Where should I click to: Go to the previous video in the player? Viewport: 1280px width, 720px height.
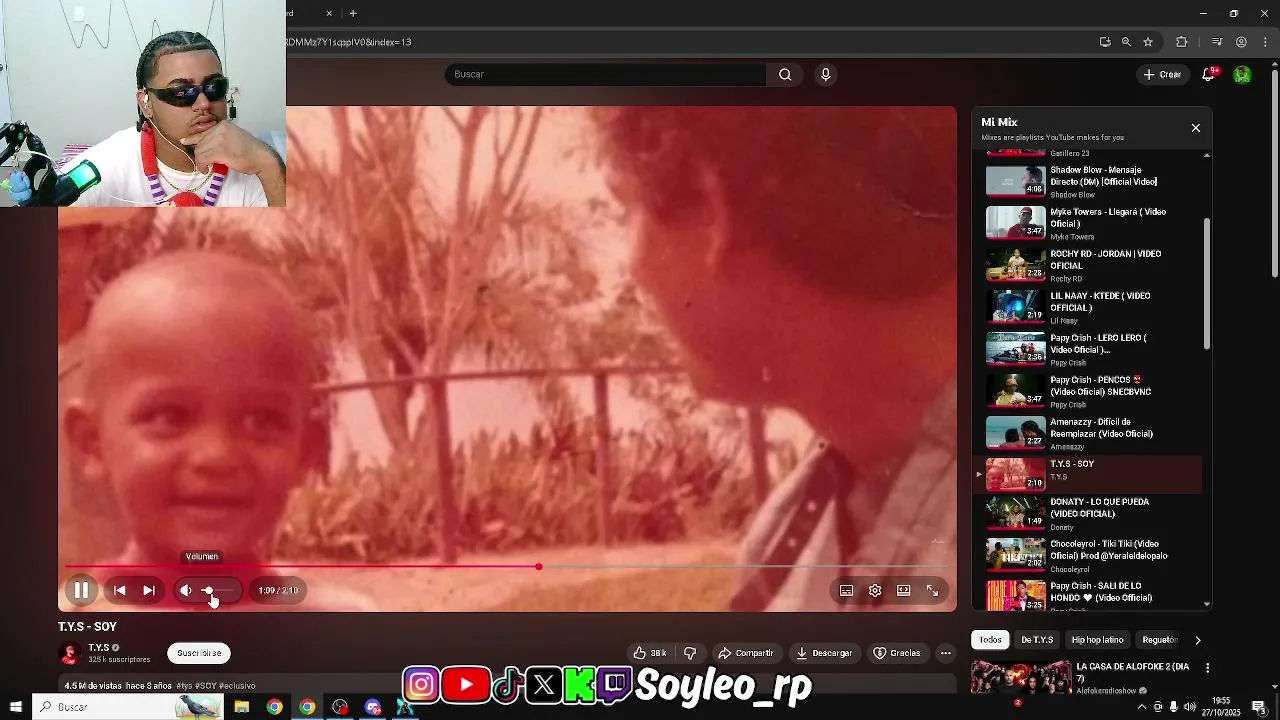119,590
